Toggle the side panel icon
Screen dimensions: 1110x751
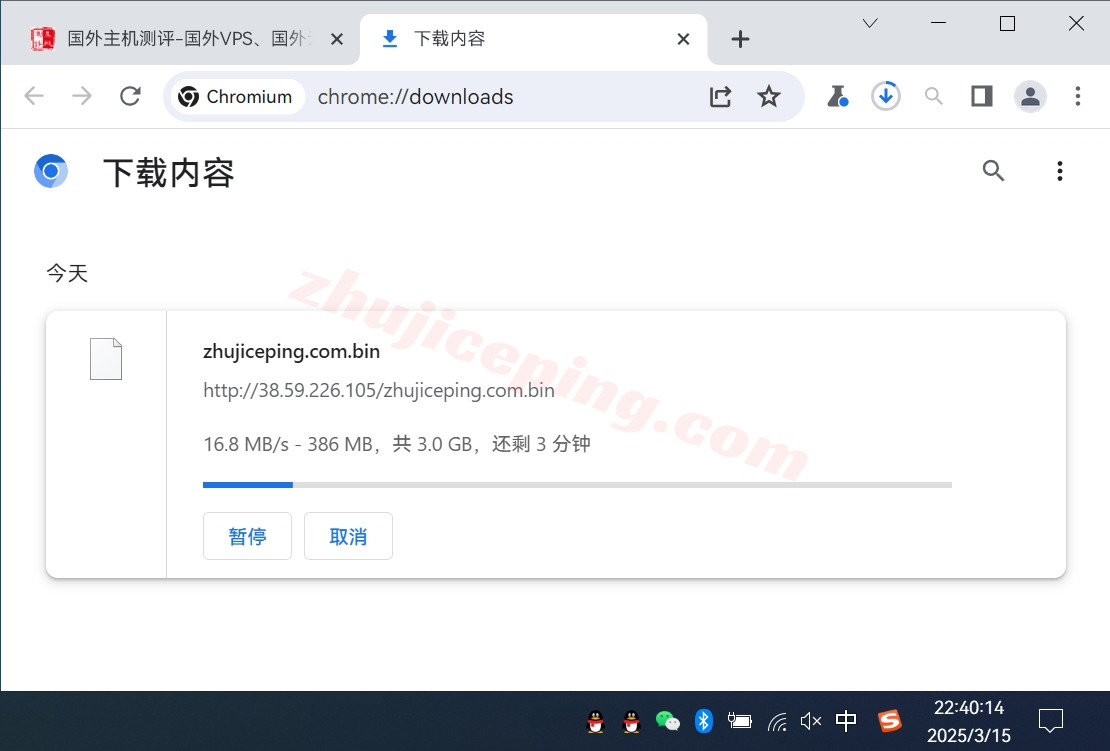[x=982, y=96]
